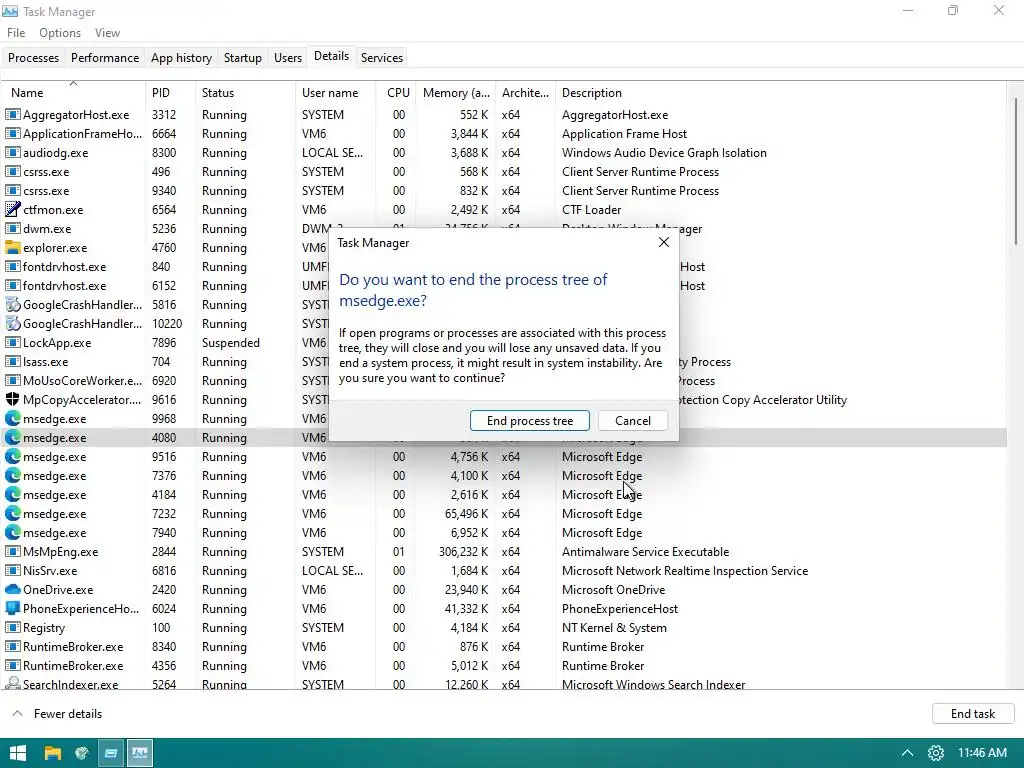Sort by the Description column header
Viewport: 1024px width, 768px height.
(x=780, y=92)
